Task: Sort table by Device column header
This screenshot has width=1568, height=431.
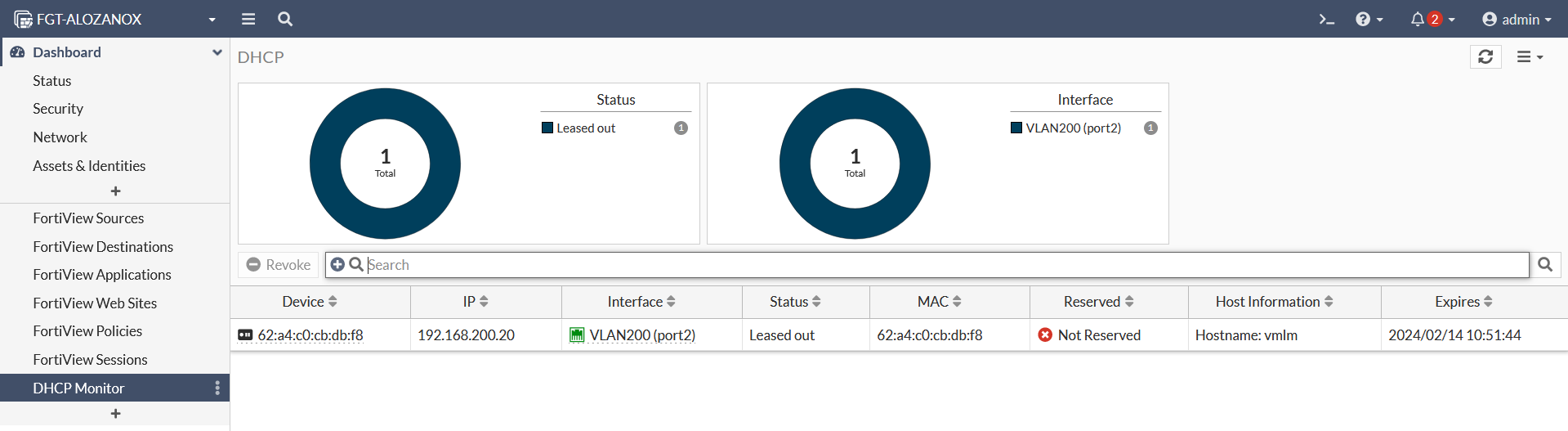Action: point(310,302)
